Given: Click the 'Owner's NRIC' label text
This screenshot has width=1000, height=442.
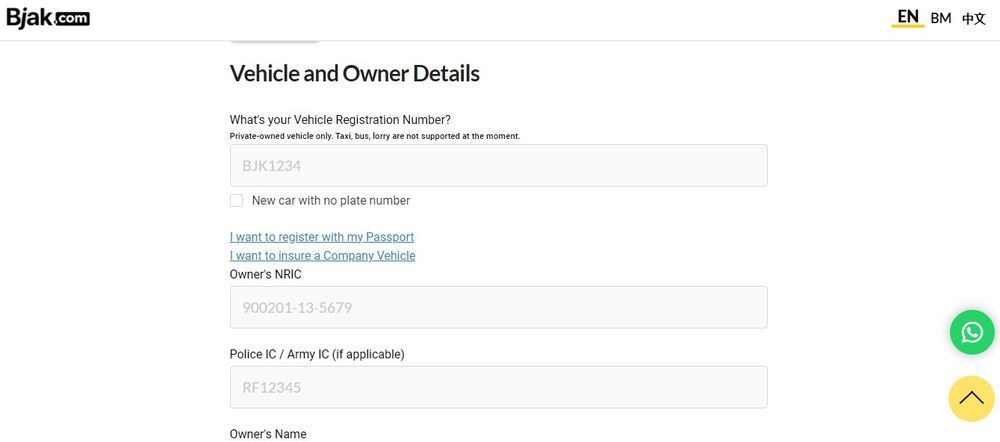Looking at the screenshot, I should [x=265, y=274].
